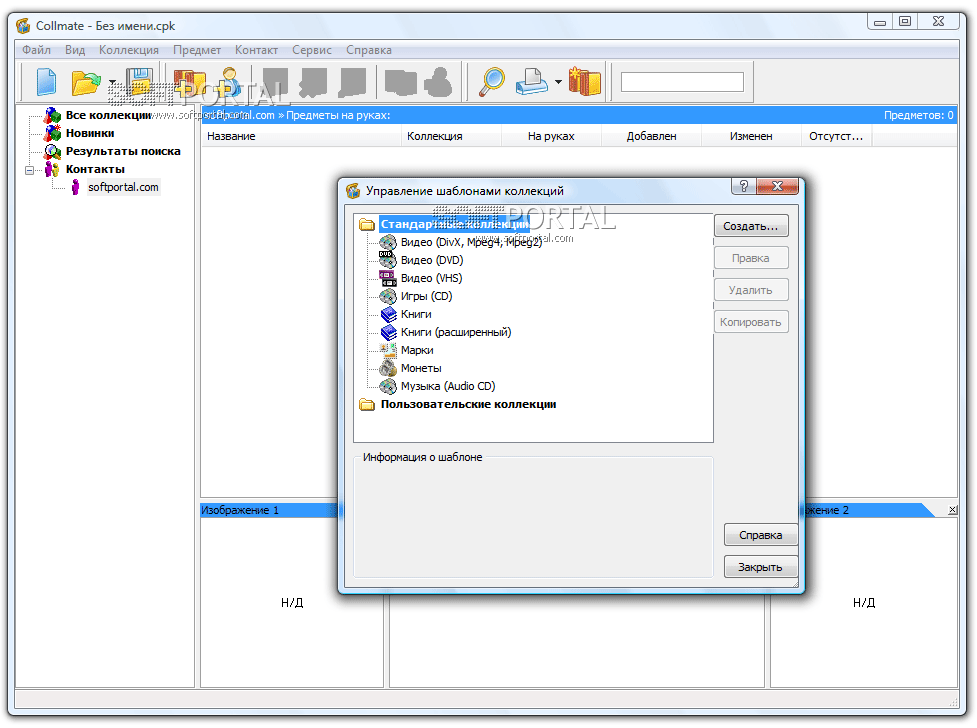Click the magnifying glass search toolbar icon
Image resolution: width=977 pixels, height=728 pixels.
click(492, 82)
